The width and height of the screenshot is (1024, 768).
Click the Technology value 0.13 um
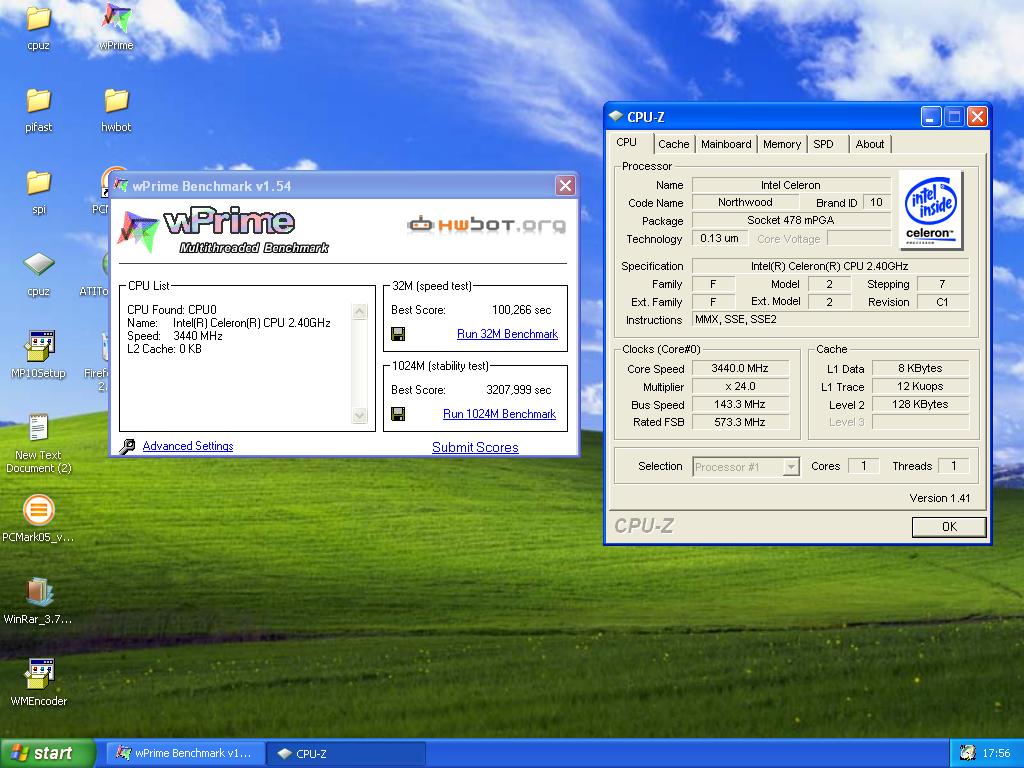point(720,238)
